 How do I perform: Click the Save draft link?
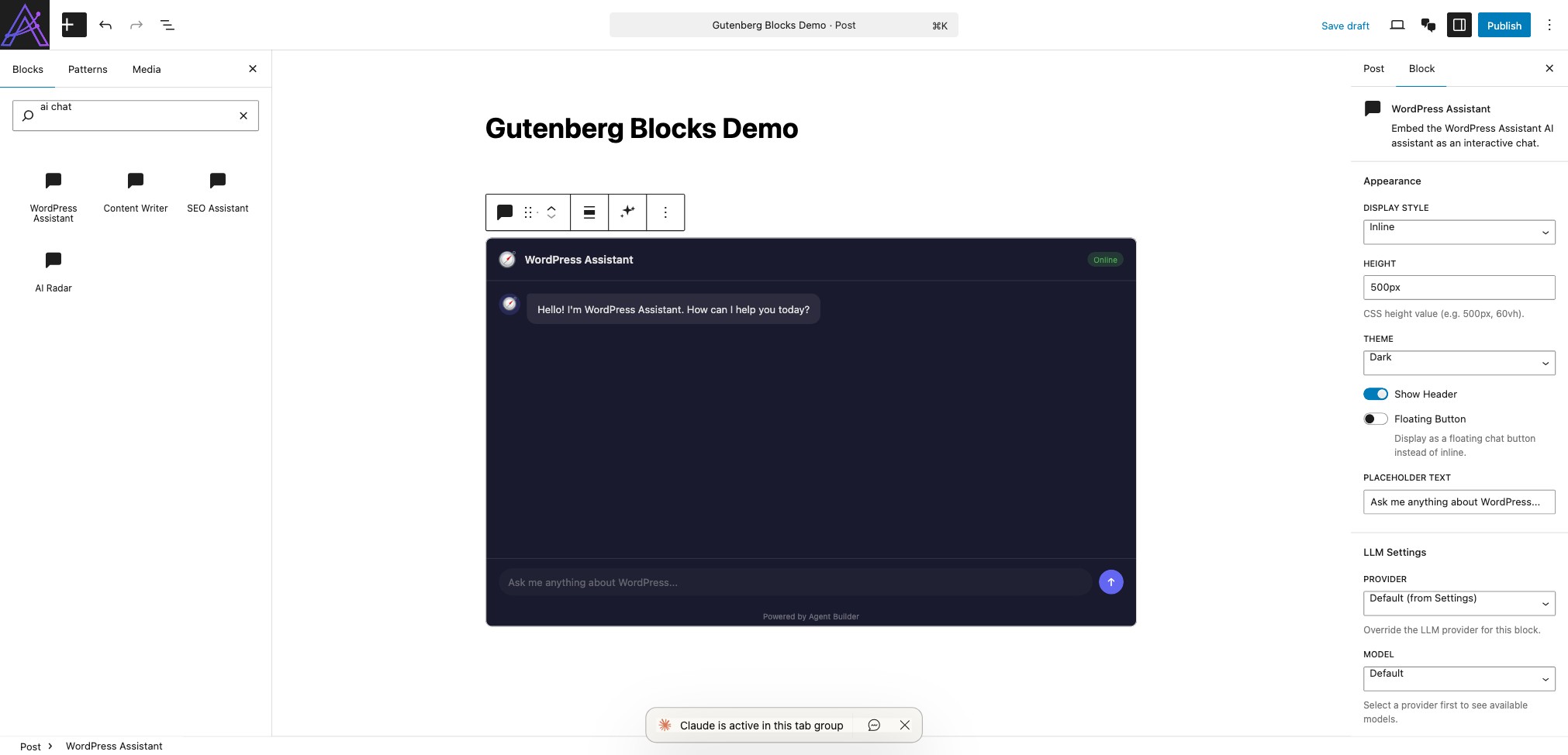click(1345, 25)
